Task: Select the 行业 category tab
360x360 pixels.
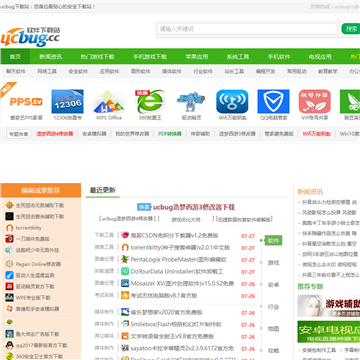Action: [x=273, y=307]
